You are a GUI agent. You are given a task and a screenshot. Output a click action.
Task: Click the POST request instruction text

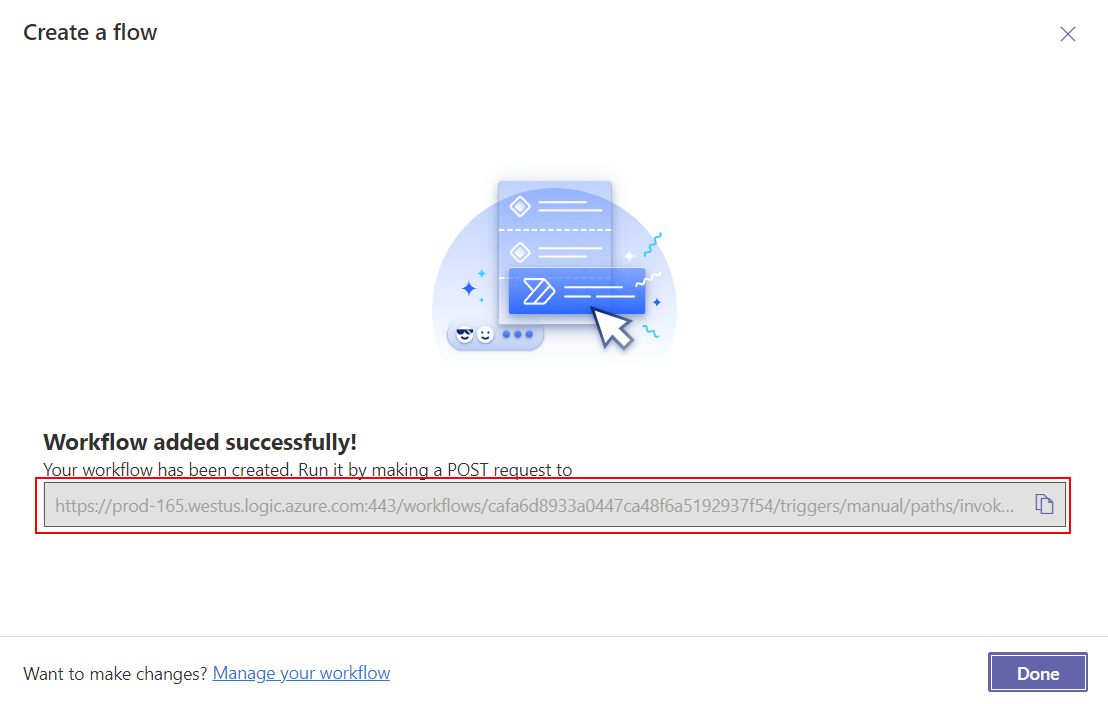point(307,469)
